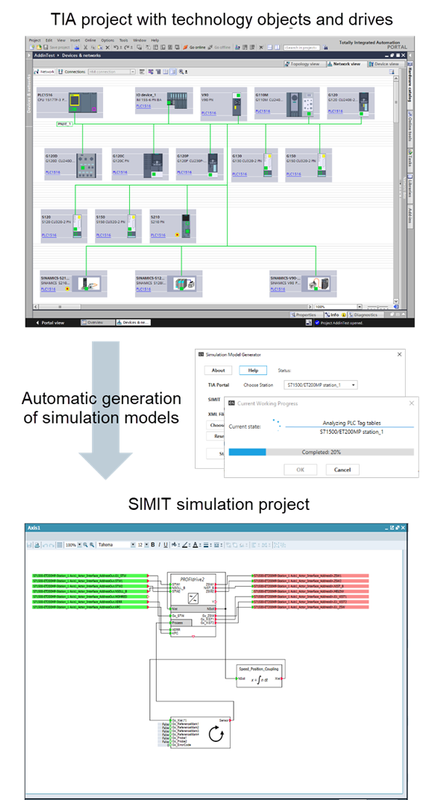Toggle Bold in the SIMIT toolbar
This screenshot has width=444, height=800.
tap(153, 545)
